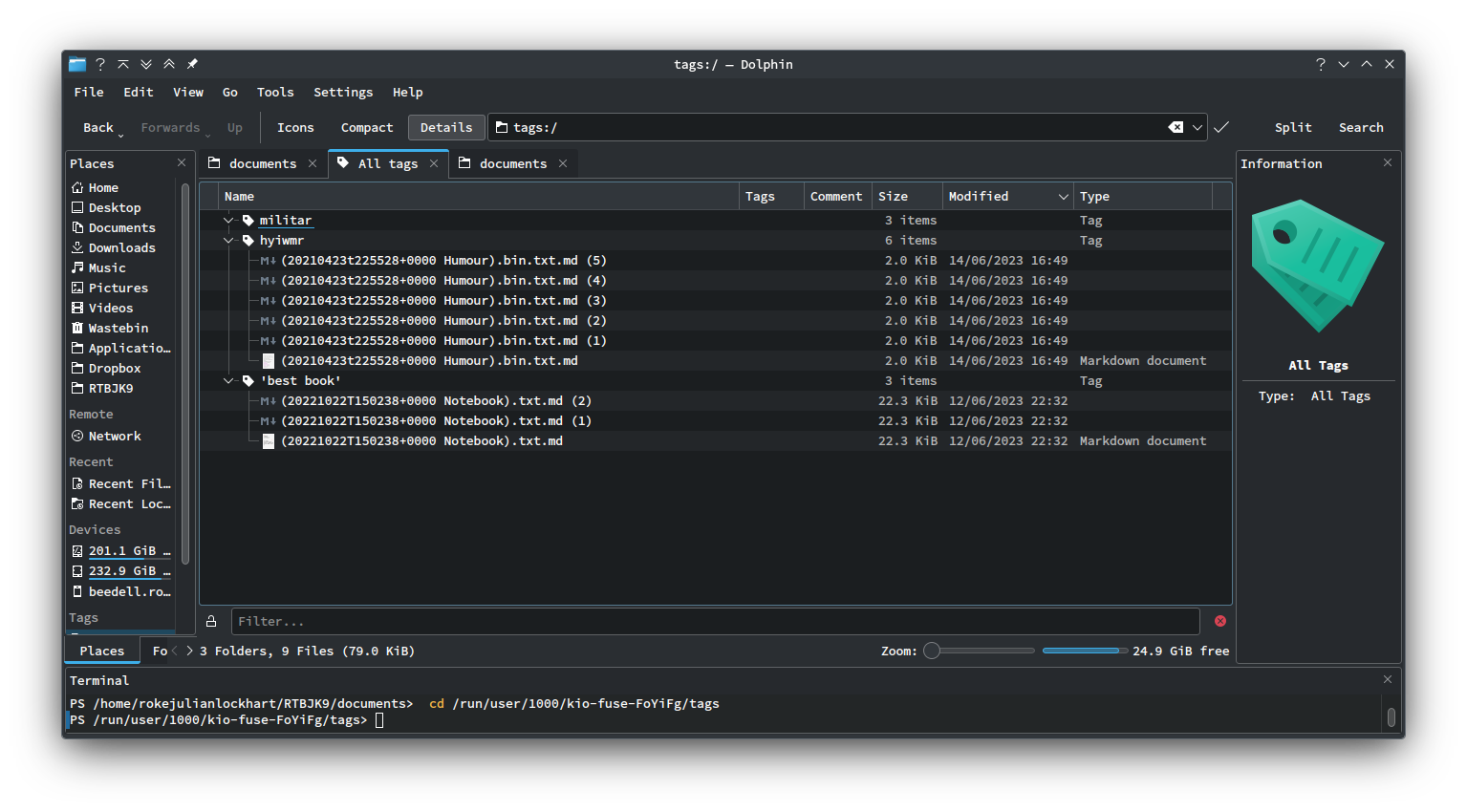Click the pin window icon in title bar
Viewport: 1467px width, 812px height.
point(192,64)
